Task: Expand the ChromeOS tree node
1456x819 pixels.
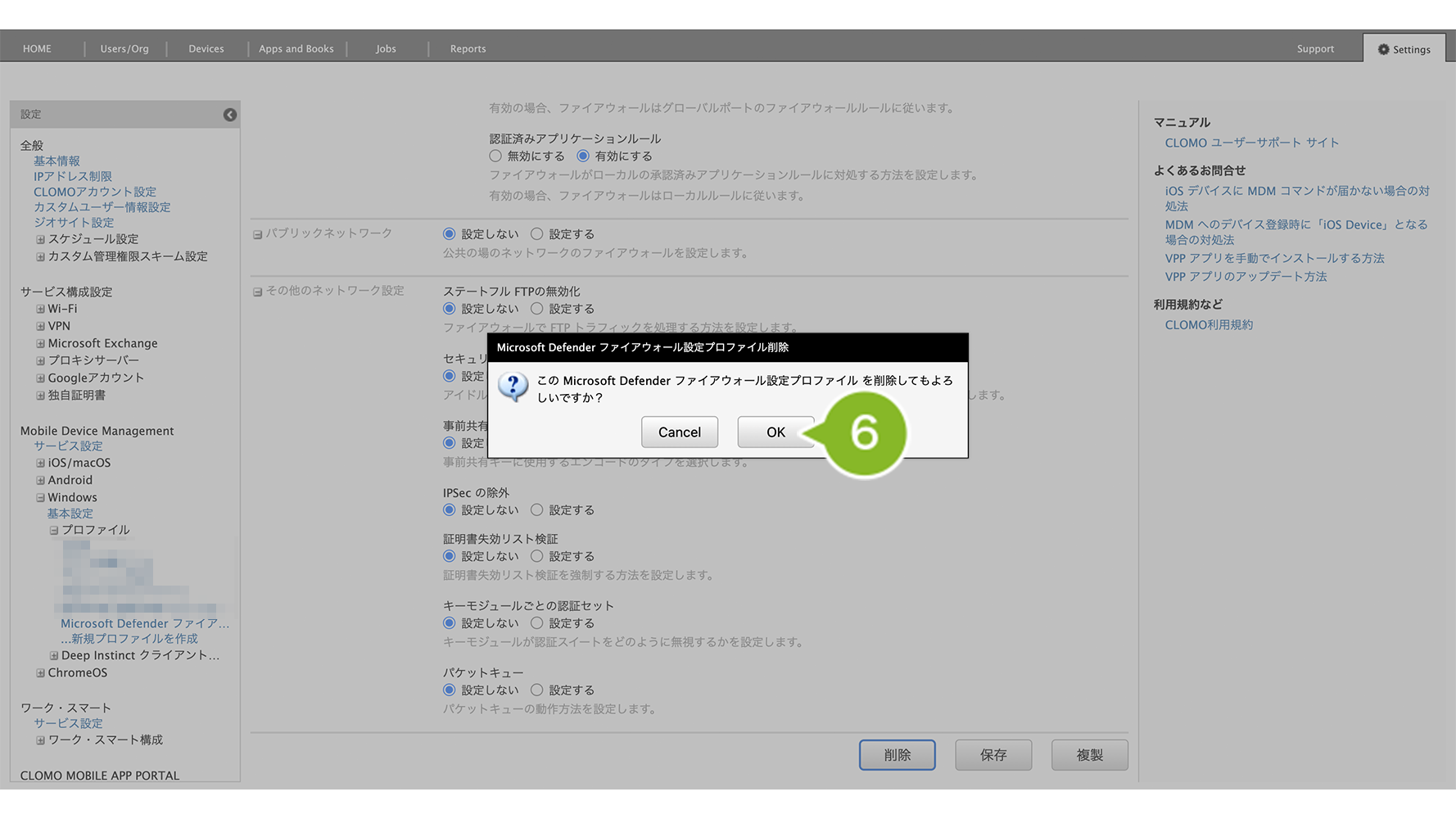Action: click(40, 673)
